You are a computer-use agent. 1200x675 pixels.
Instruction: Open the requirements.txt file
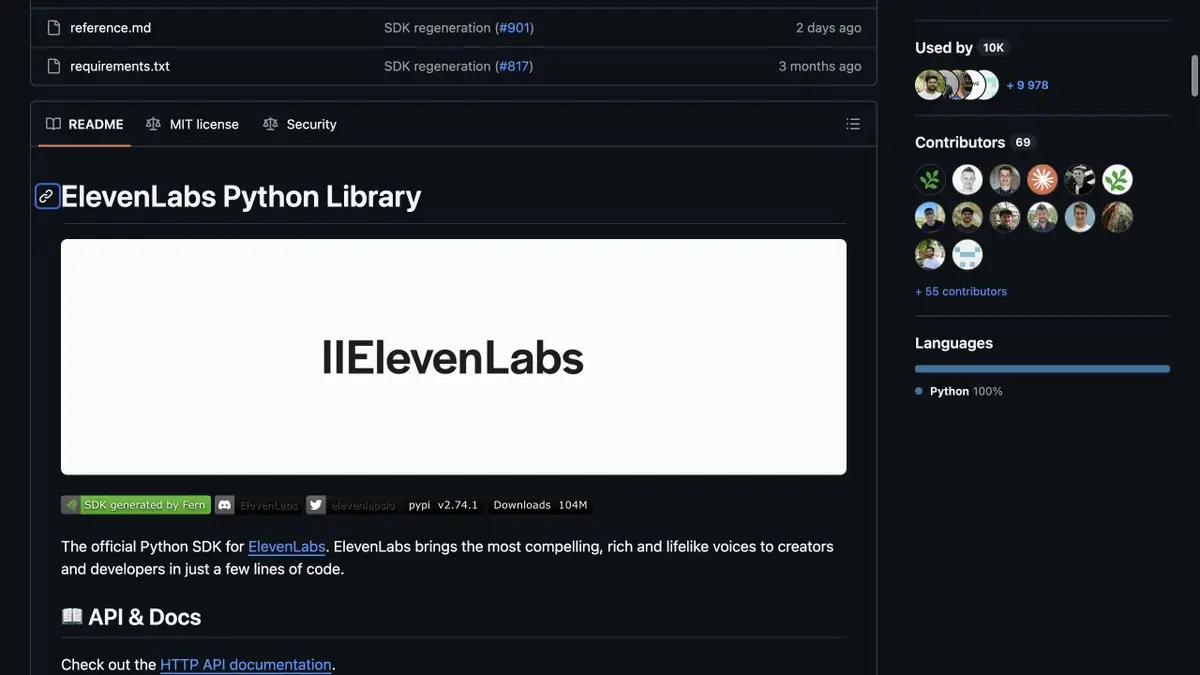tap(120, 66)
